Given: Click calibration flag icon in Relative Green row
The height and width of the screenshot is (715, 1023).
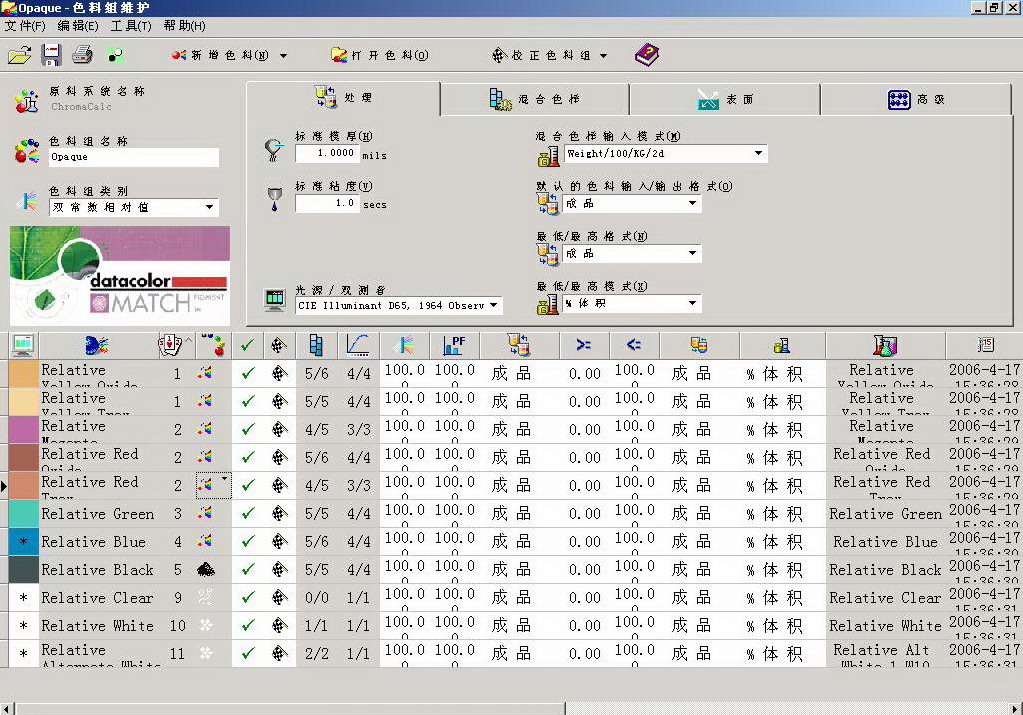Looking at the screenshot, I should pos(279,513).
